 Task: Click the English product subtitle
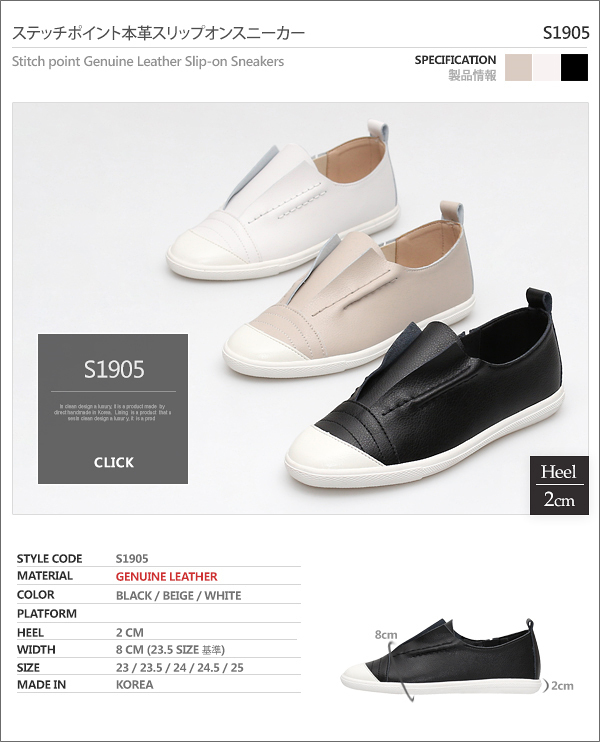click(x=148, y=62)
